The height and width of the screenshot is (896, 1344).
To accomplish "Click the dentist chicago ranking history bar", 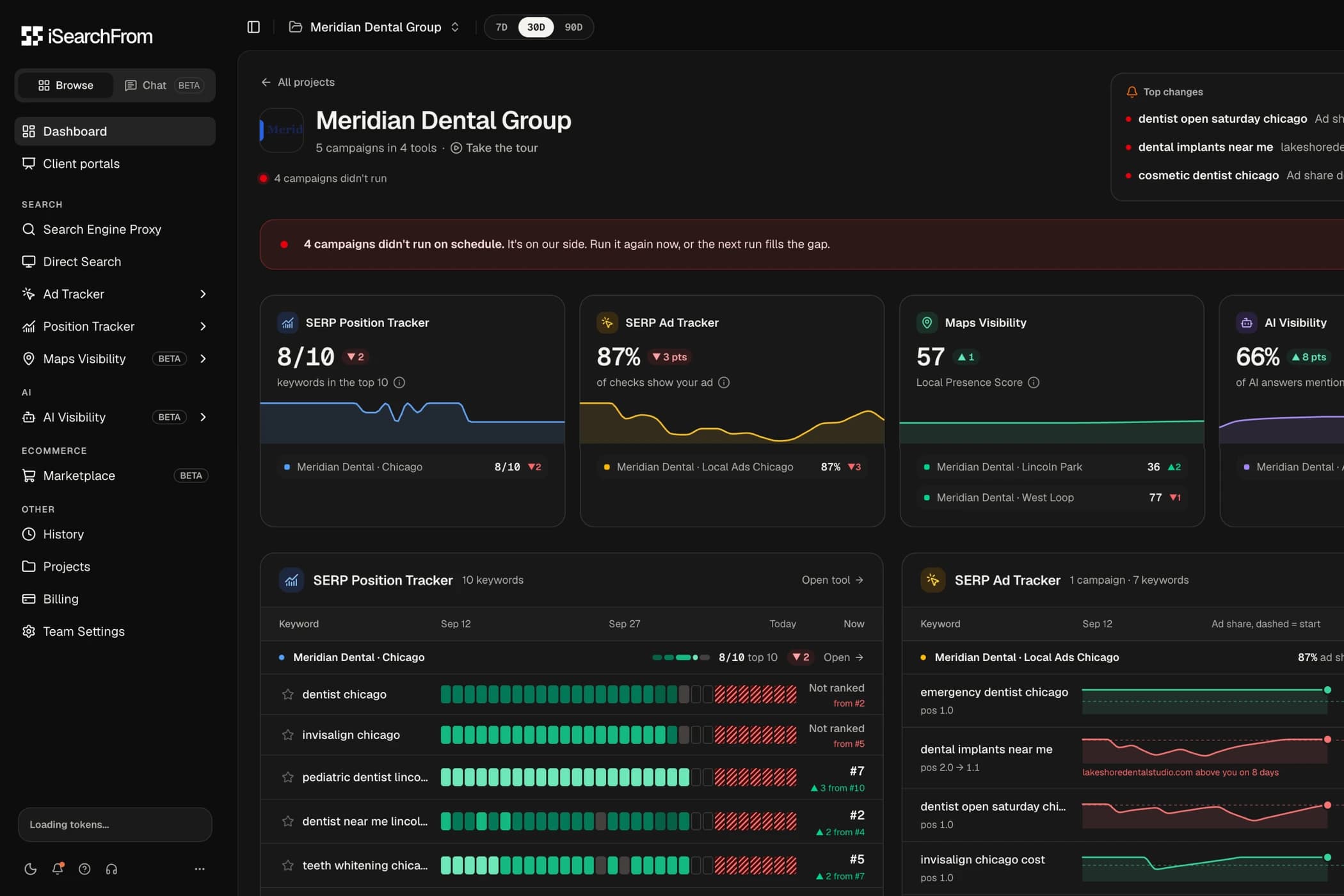I will click(618, 694).
